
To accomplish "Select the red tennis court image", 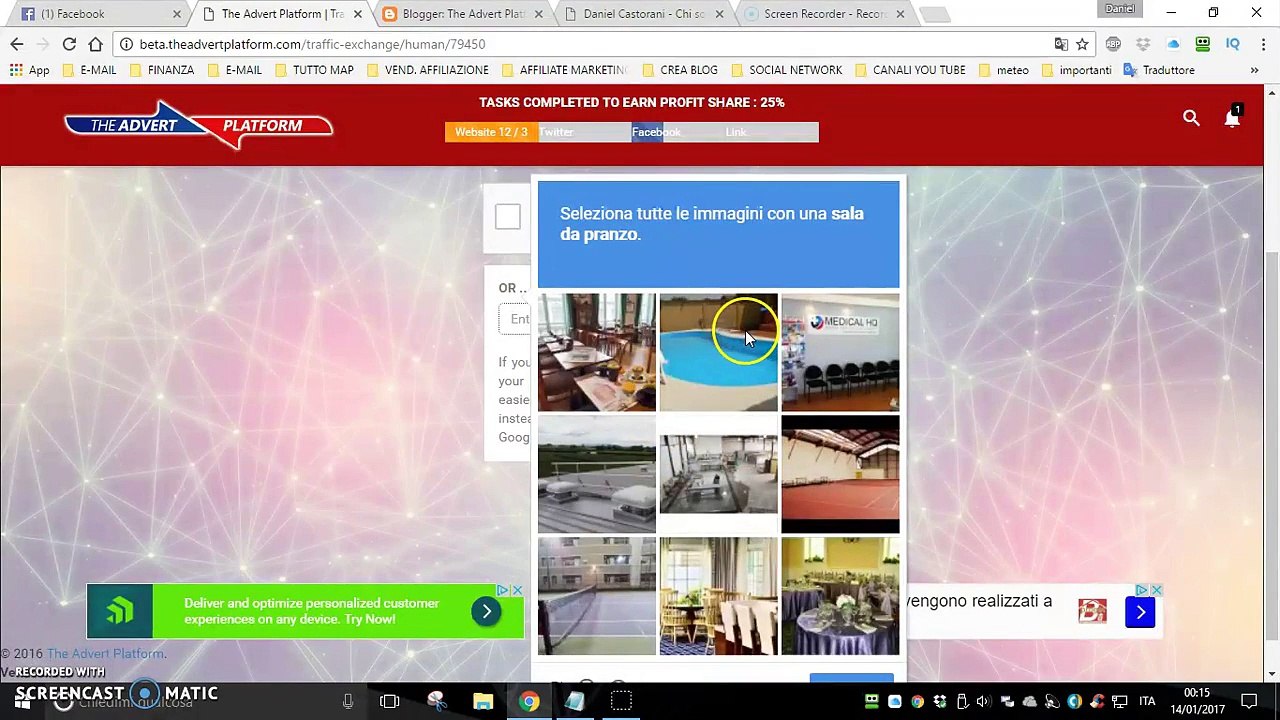I will tap(840, 474).
